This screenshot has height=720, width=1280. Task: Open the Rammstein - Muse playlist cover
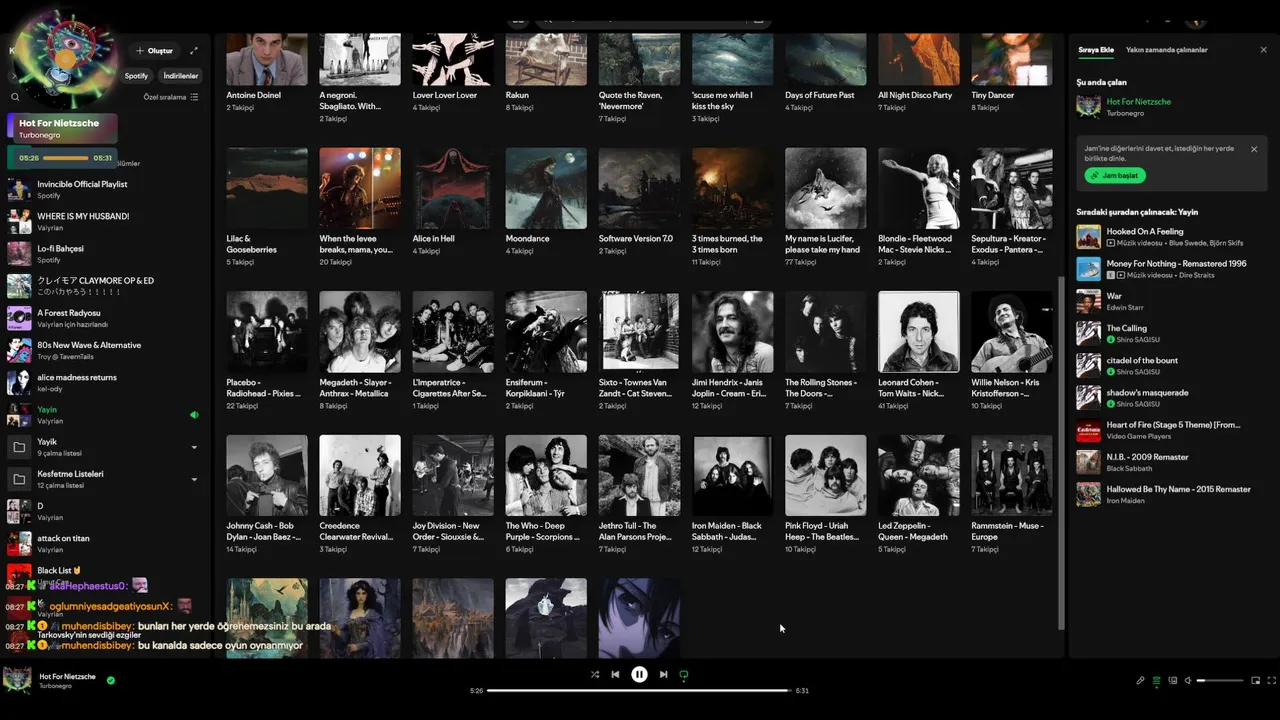coord(1011,475)
